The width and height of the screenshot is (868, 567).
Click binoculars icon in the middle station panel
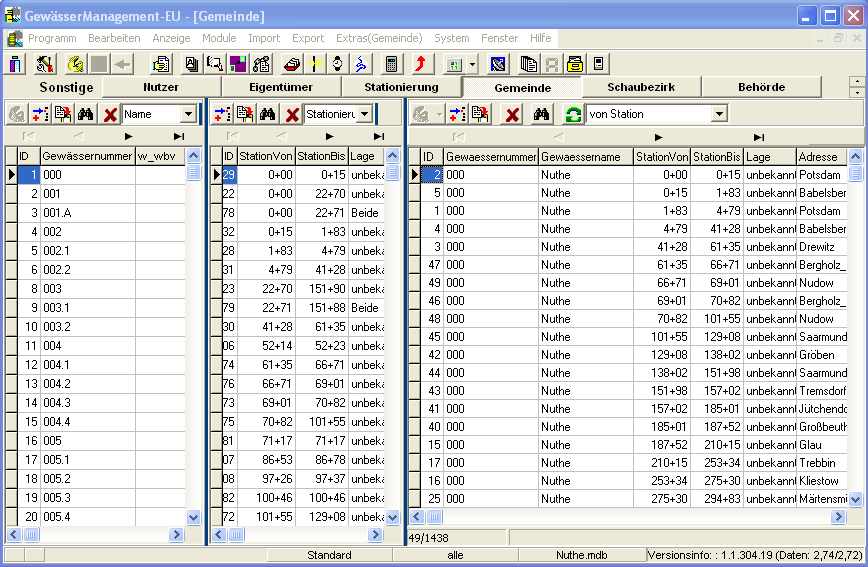tap(268, 114)
